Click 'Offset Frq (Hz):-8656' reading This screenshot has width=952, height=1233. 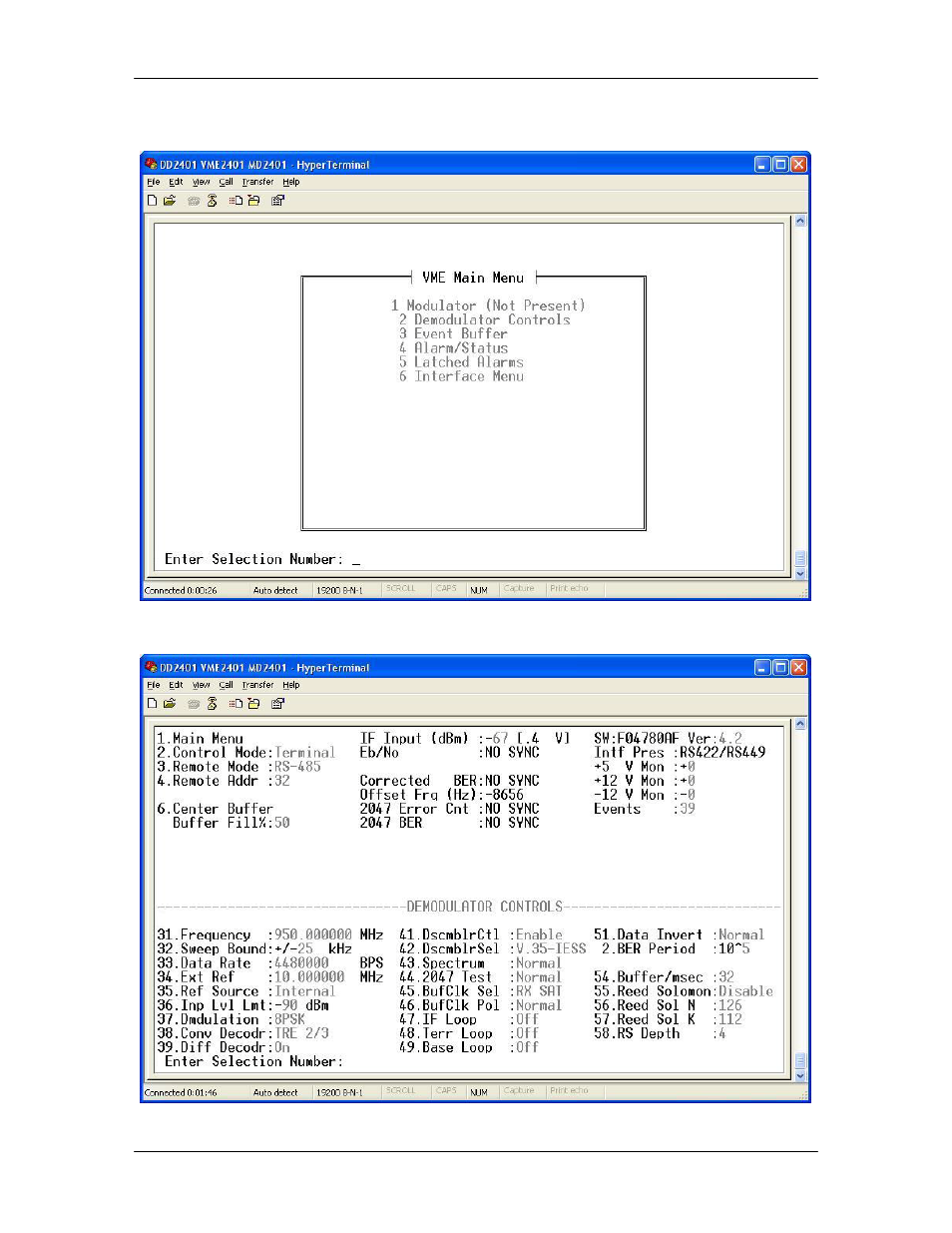[442, 794]
